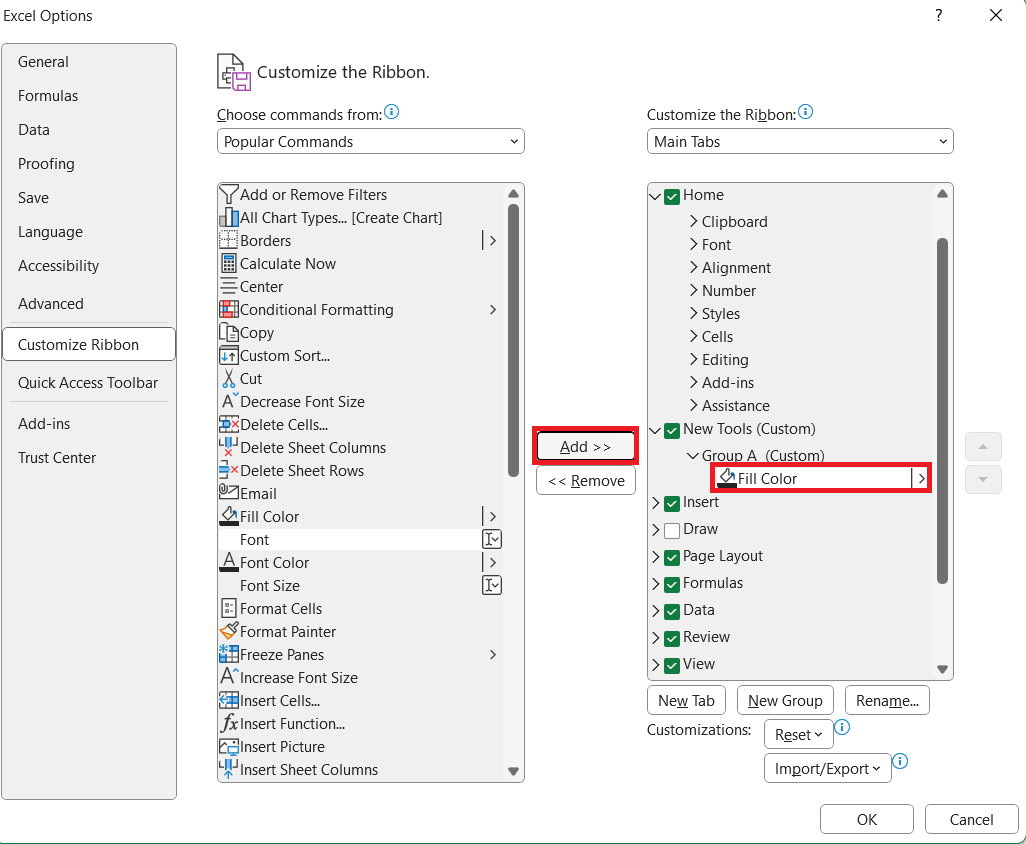The width and height of the screenshot is (1026, 844).
Task: Click the Calculate Now calculator icon
Action: click(228, 264)
